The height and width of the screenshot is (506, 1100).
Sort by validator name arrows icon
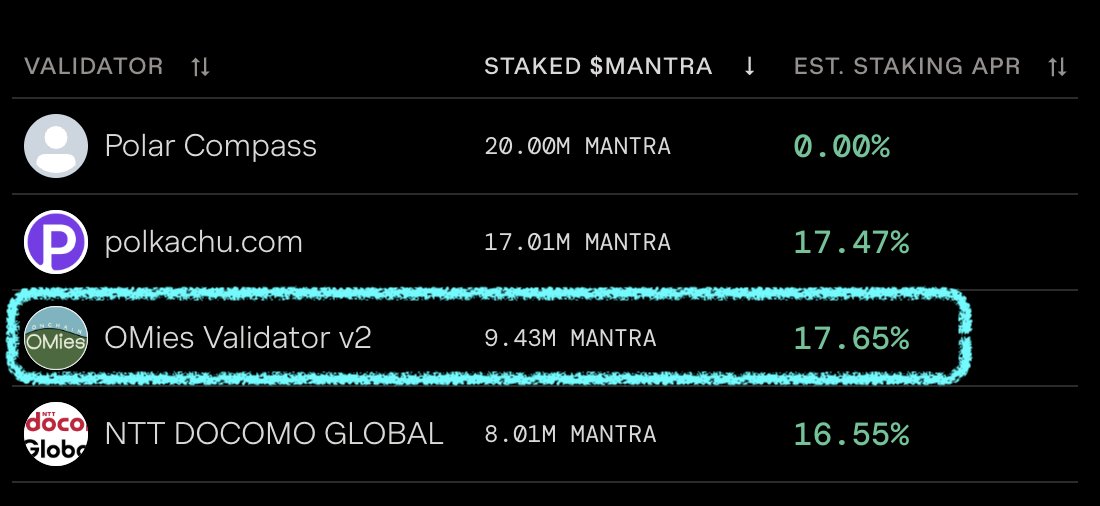(x=201, y=67)
